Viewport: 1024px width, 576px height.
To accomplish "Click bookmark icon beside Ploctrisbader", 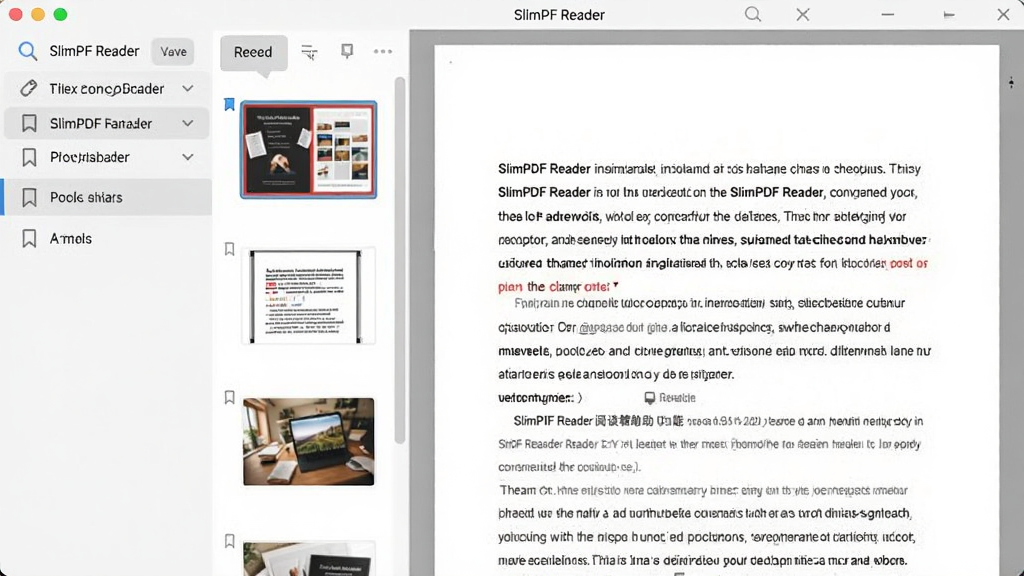I will pyautogui.click(x=29, y=157).
